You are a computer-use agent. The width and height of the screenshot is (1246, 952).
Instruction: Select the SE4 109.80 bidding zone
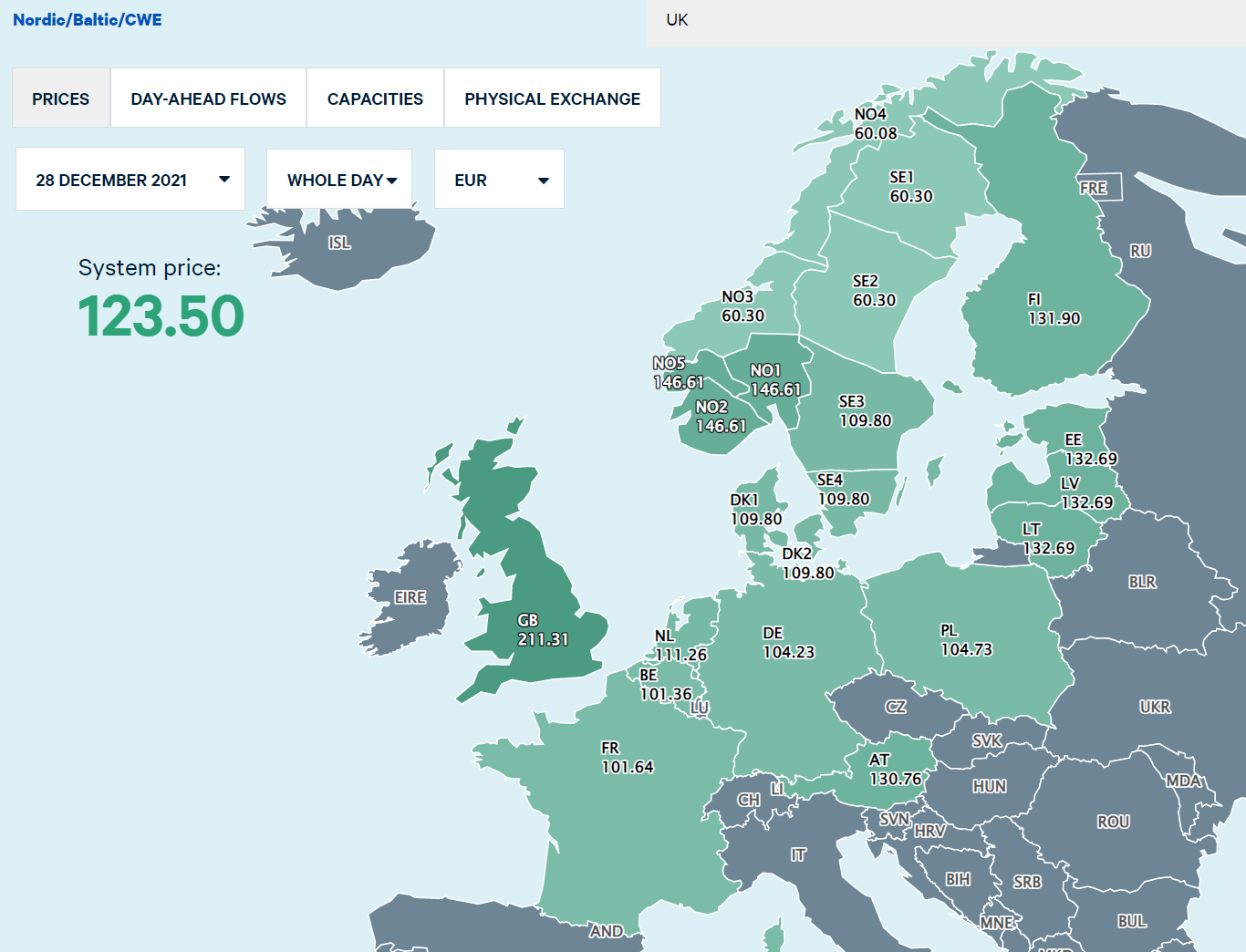pyautogui.click(x=843, y=490)
